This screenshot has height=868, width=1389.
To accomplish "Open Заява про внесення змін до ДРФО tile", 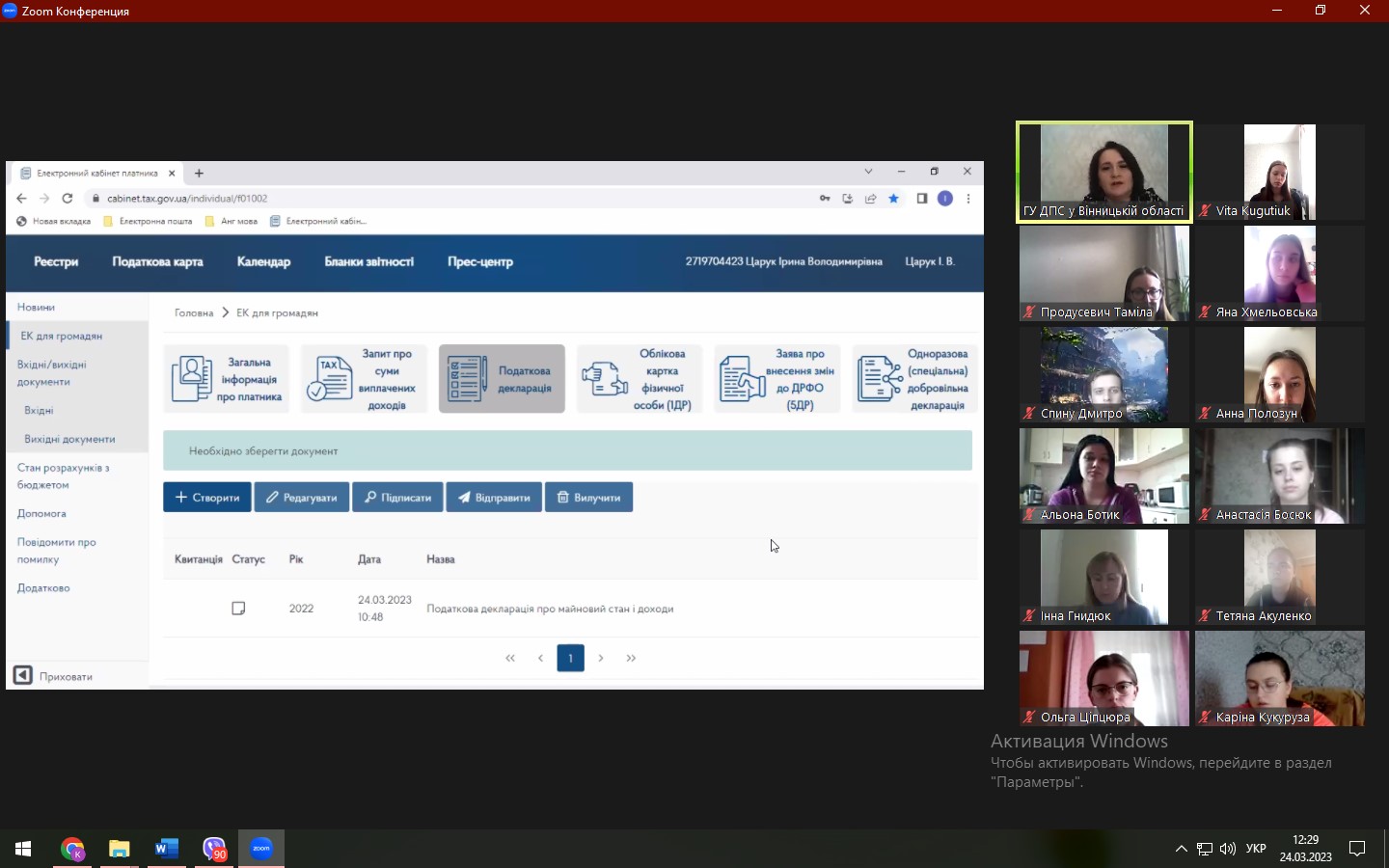I will (776, 379).
